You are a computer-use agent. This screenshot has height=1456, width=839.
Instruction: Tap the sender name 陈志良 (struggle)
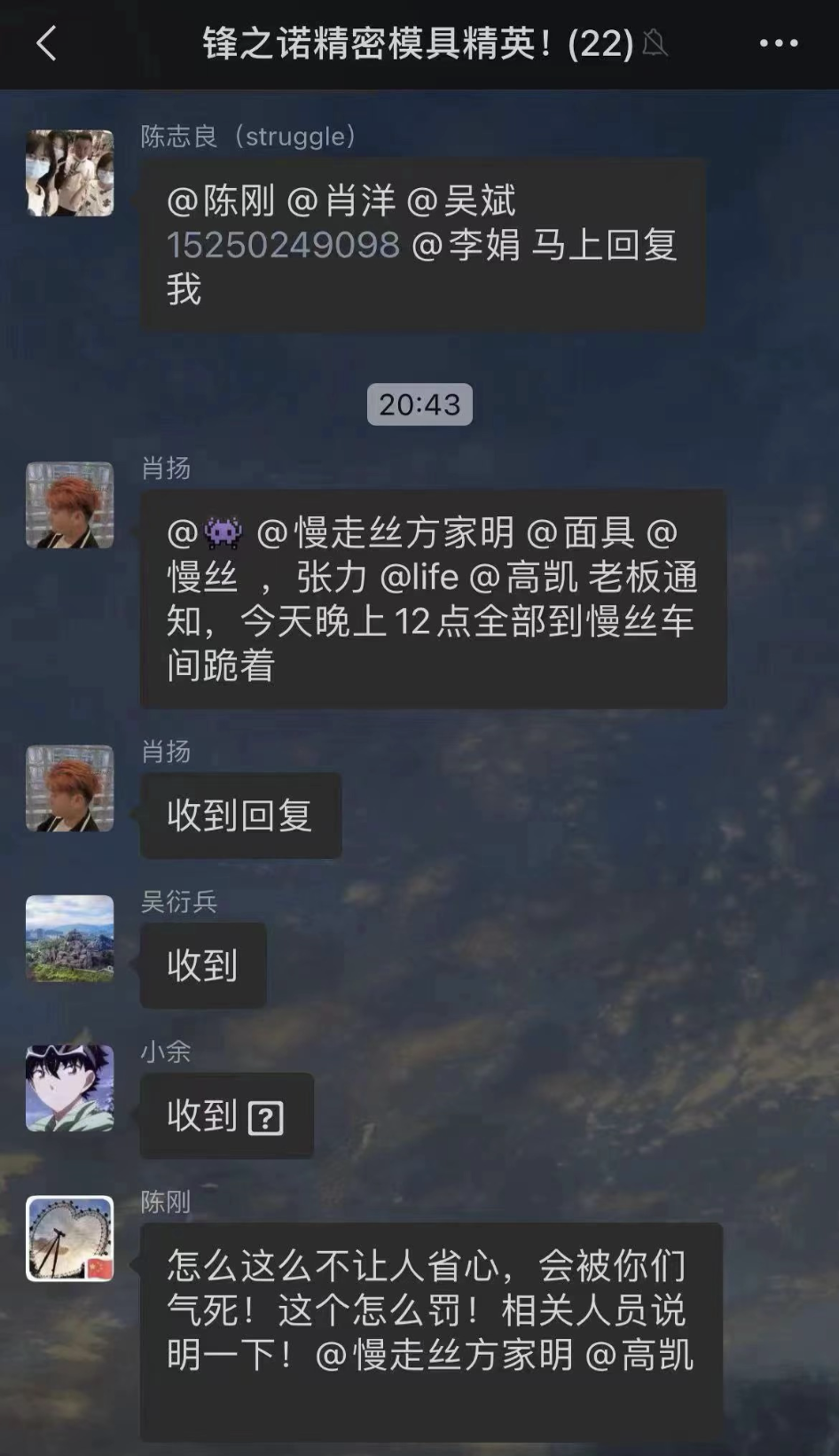click(248, 137)
